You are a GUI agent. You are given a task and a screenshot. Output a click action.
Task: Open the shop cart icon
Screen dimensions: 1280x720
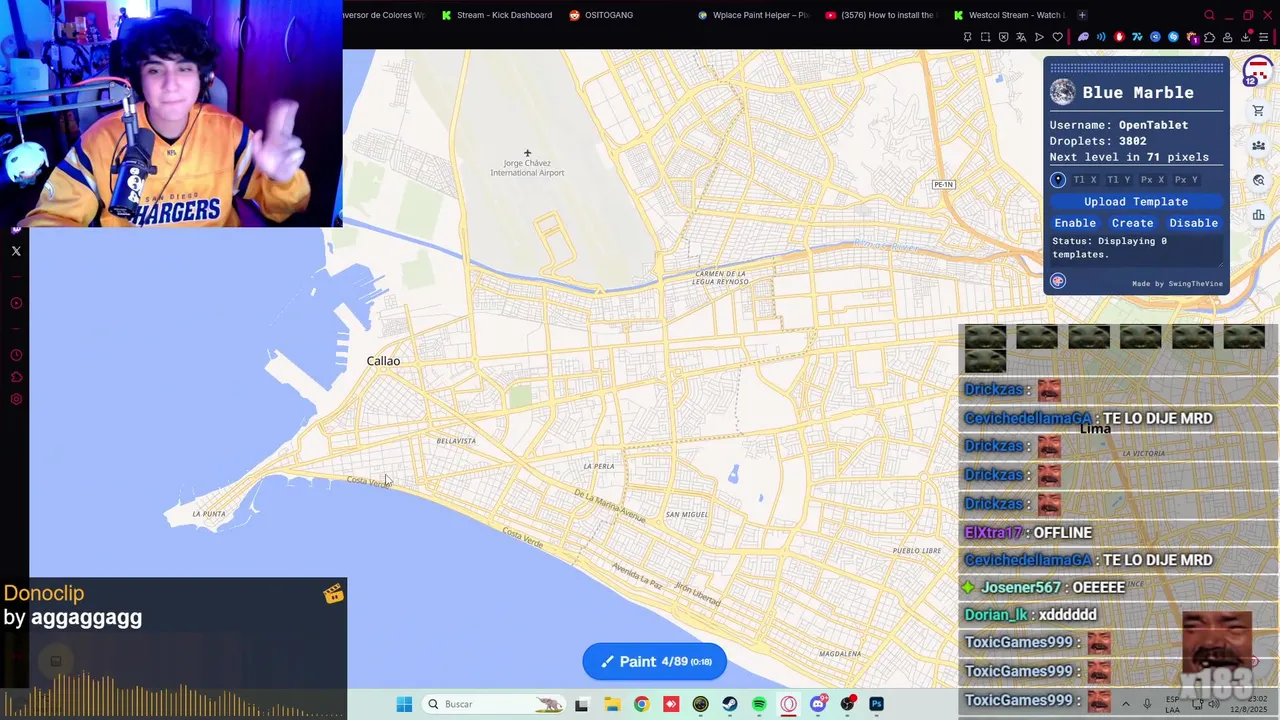click(x=1258, y=111)
